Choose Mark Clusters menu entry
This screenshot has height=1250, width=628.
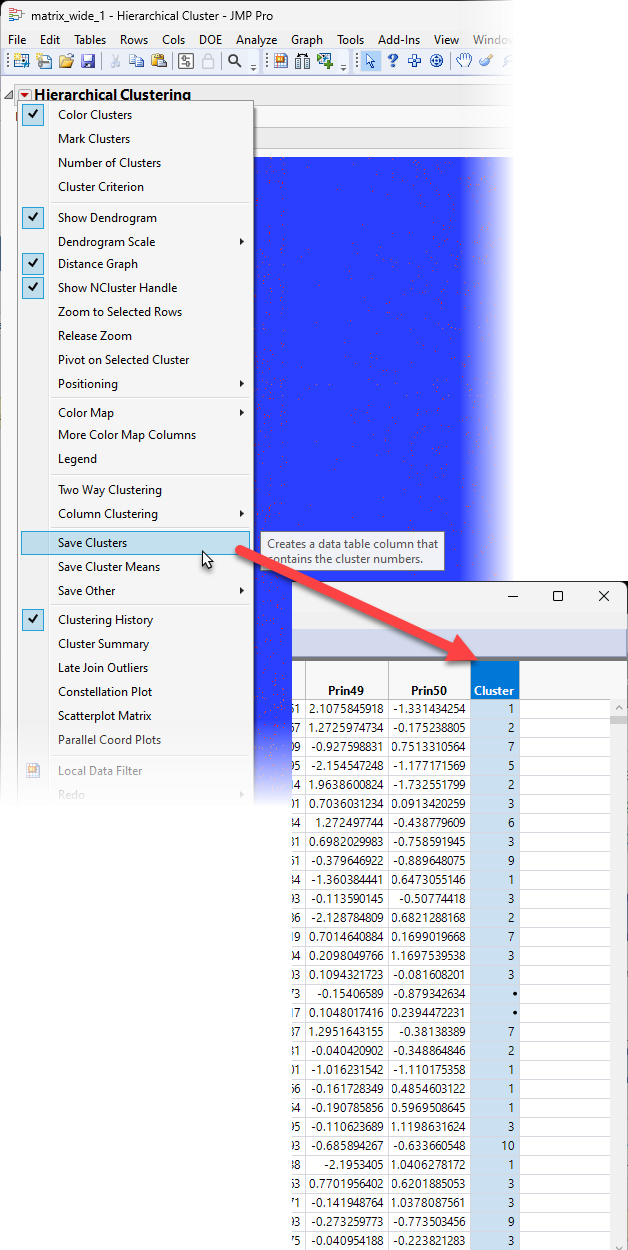tap(135, 139)
